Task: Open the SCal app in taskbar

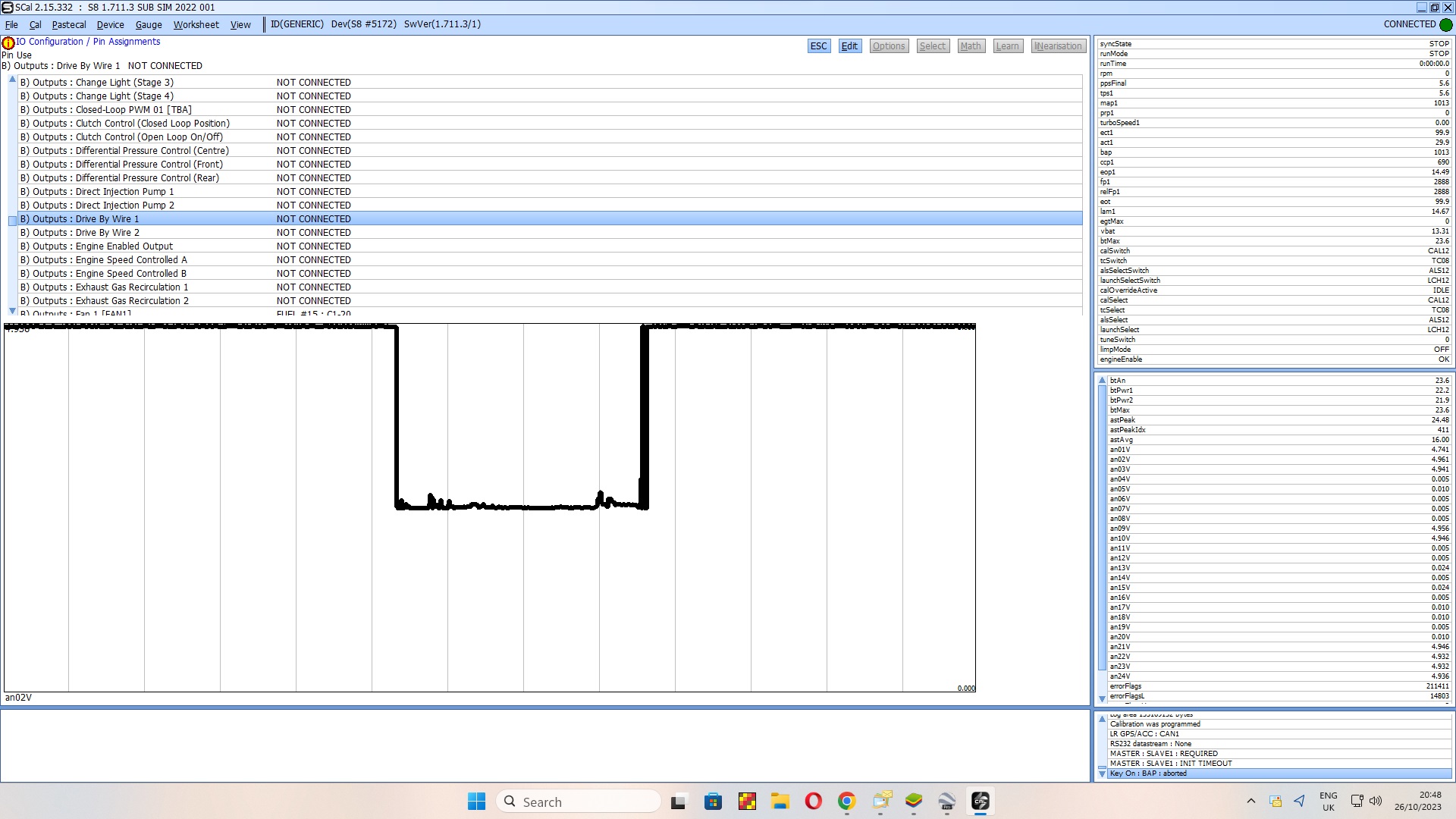Action: [x=980, y=802]
